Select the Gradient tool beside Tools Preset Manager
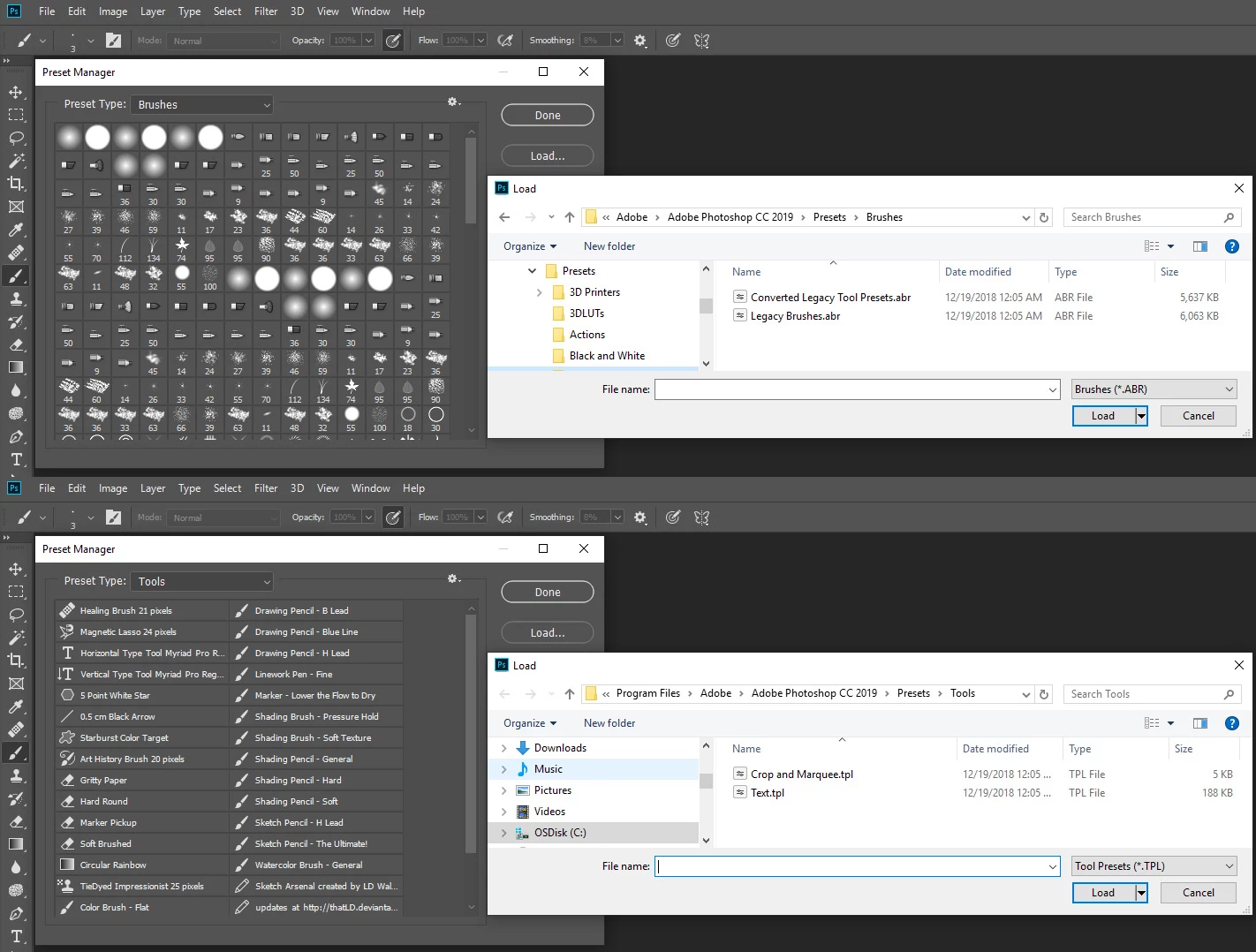Screen dimensions: 1256x952 click(16, 844)
